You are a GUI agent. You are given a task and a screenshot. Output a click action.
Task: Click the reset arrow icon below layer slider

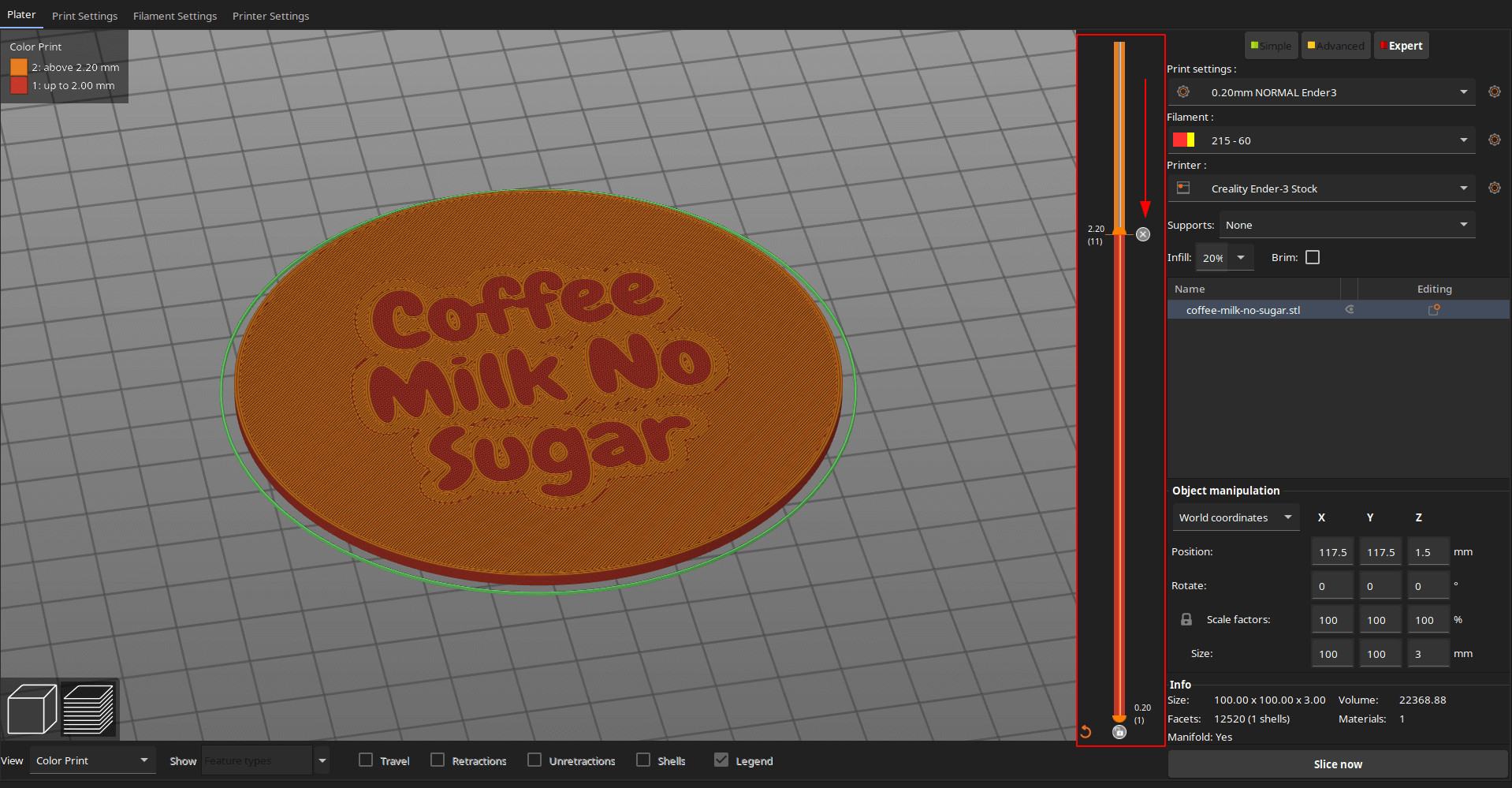[1086, 732]
